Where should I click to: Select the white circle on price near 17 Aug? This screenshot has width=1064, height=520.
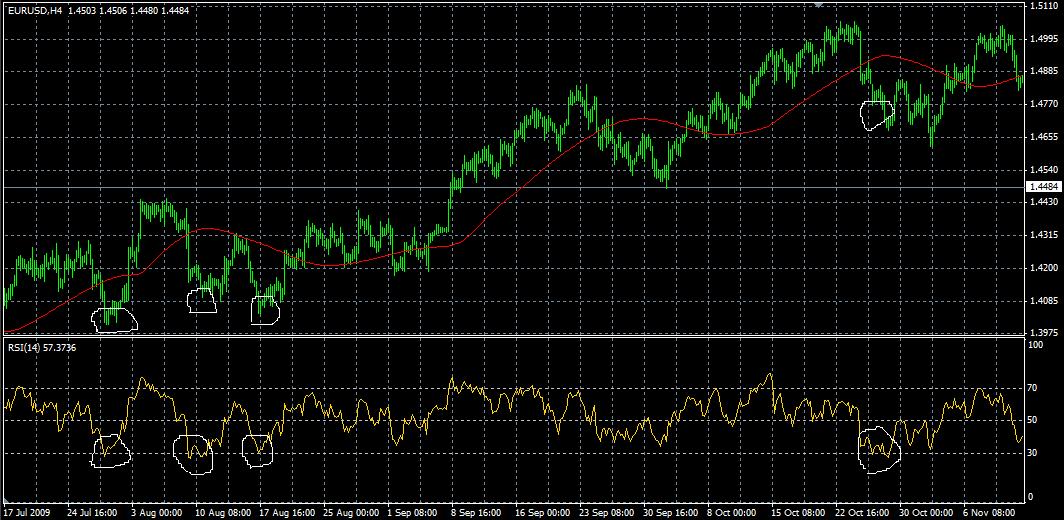(x=265, y=310)
